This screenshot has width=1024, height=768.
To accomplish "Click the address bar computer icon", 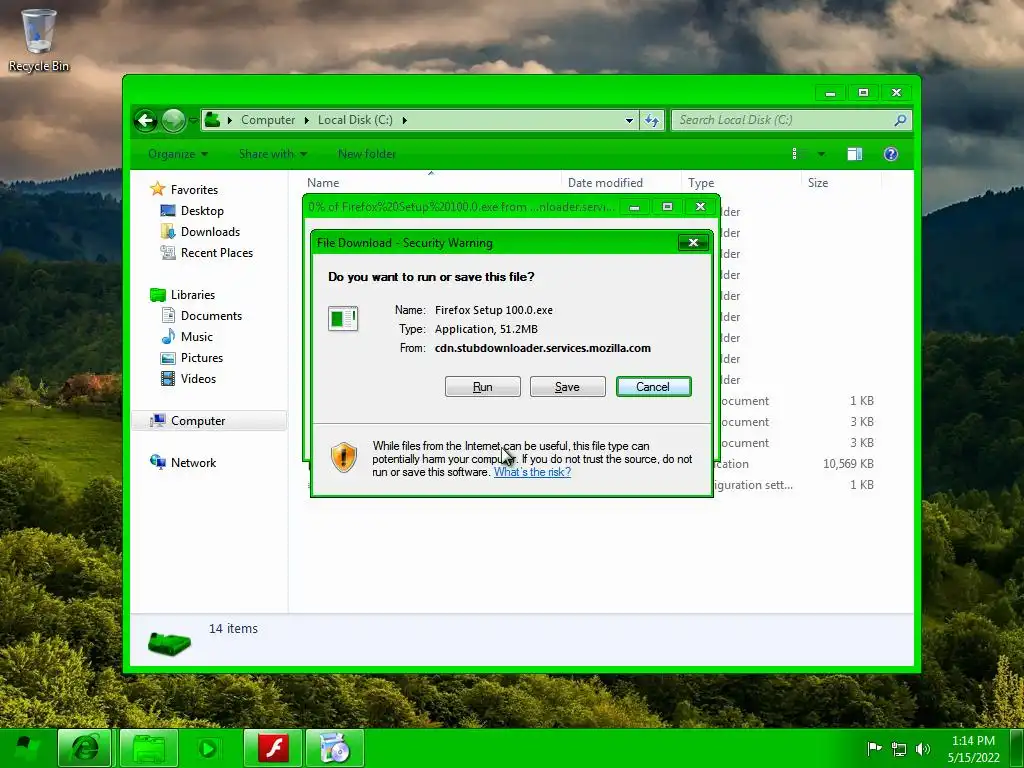I will point(212,120).
